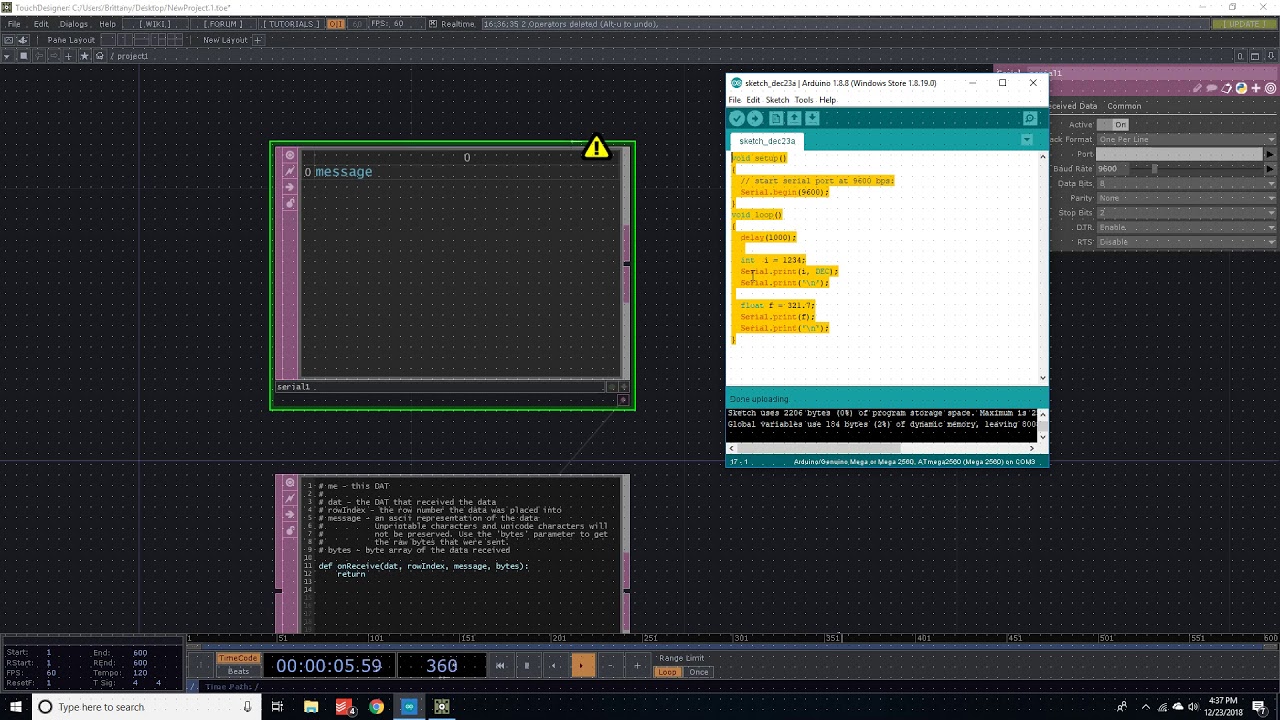The image size is (1280, 720).
Task: Open the Arduino Serial Monitor
Action: tap(1030, 118)
